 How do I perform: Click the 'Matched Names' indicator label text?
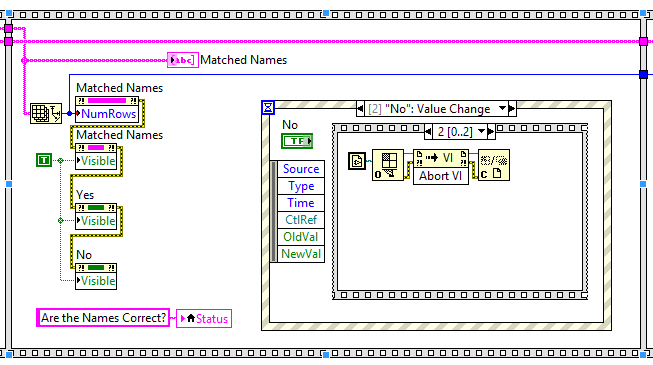point(243,60)
